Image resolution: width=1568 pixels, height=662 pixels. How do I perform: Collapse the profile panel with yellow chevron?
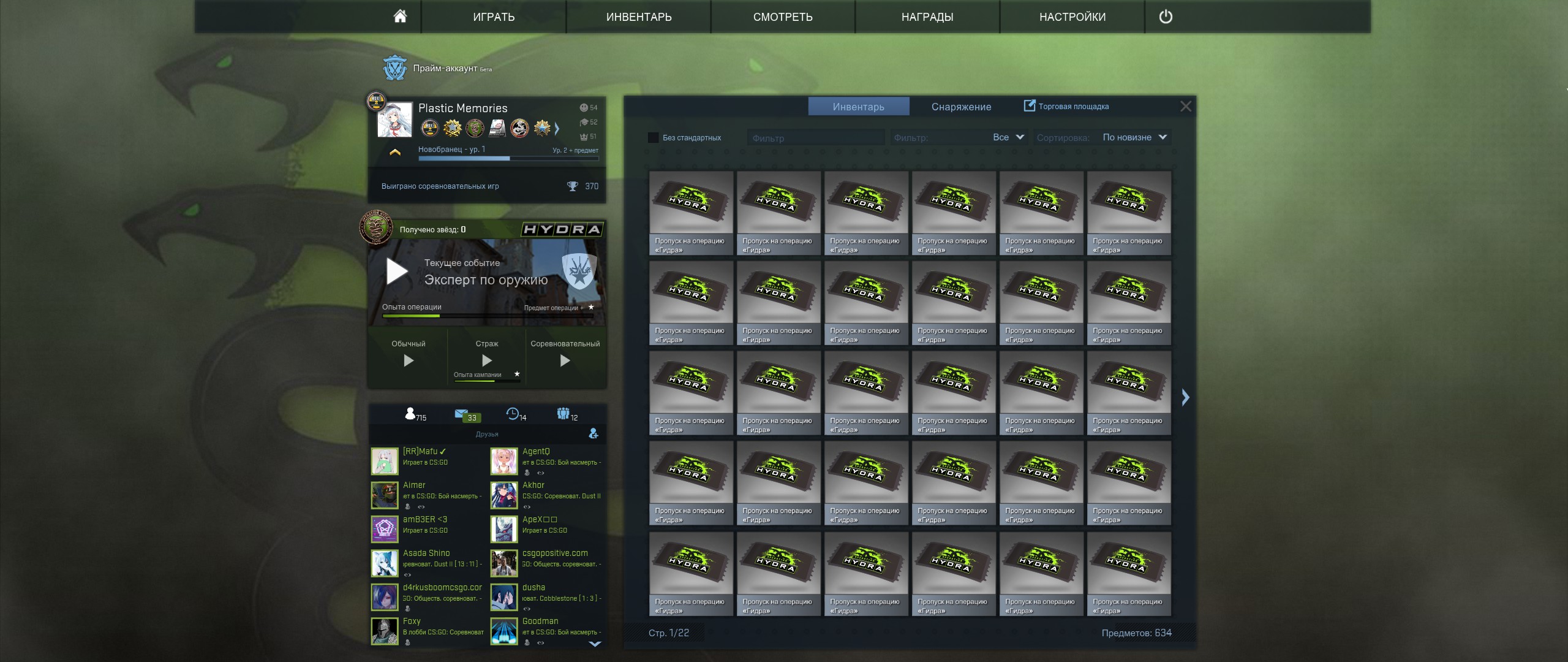(395, 152)
